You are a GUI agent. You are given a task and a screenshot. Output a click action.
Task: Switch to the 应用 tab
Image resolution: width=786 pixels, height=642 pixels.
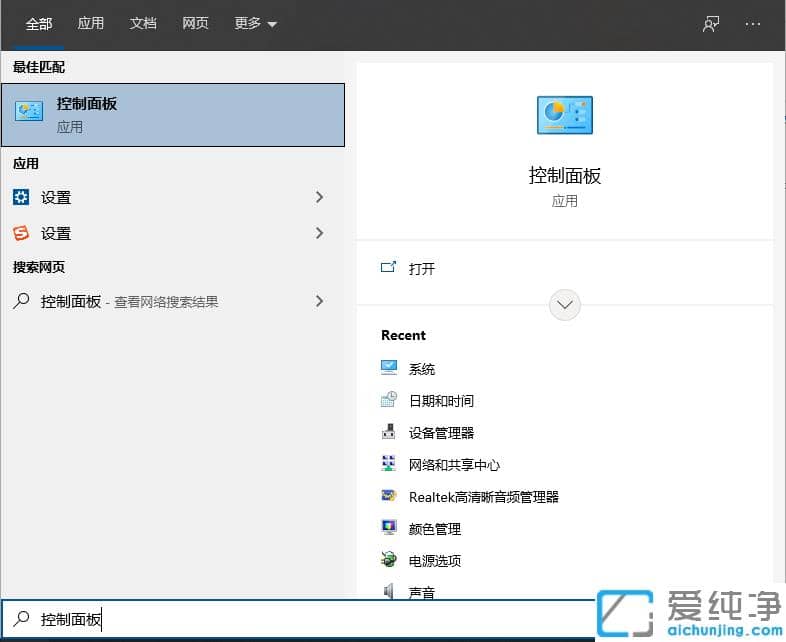pos(91,24)
